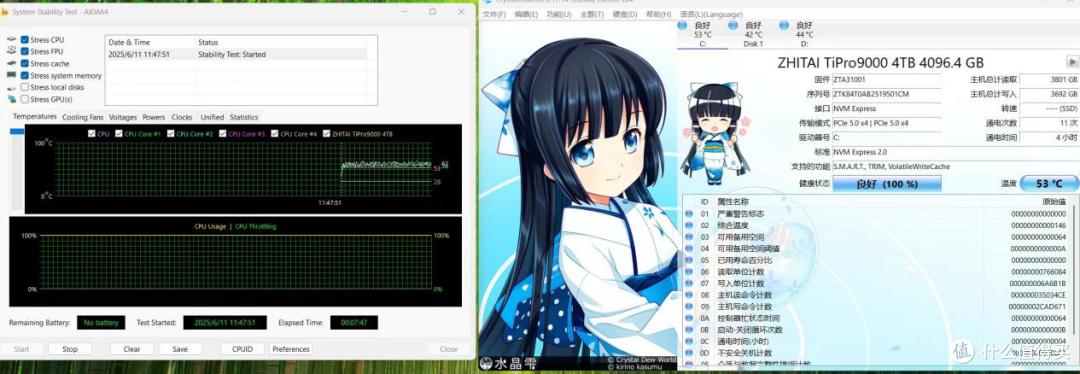
Task: Click the CPU chip icon beside Stress CPU
Action: tap(11, 39)
